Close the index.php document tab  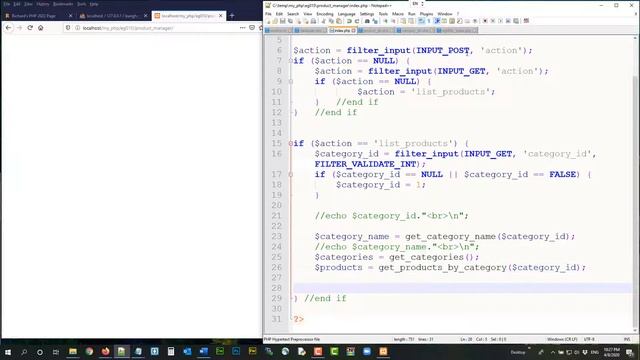[x=353, y=31]
